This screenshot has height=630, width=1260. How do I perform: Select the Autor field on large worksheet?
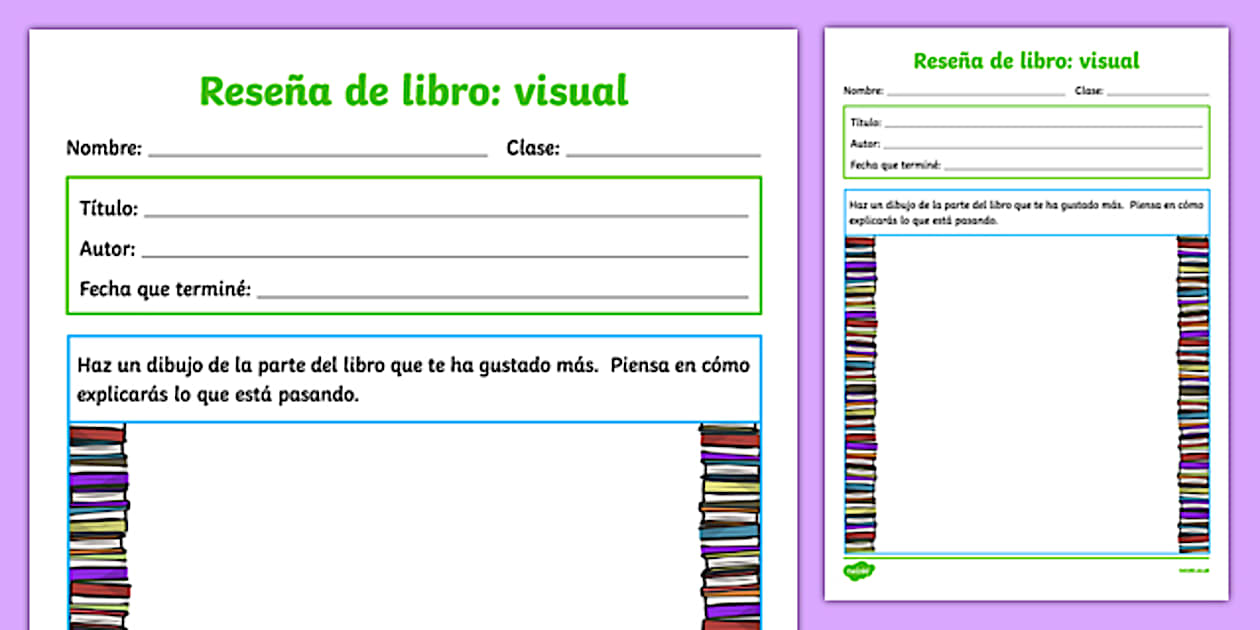coord(445,251)
